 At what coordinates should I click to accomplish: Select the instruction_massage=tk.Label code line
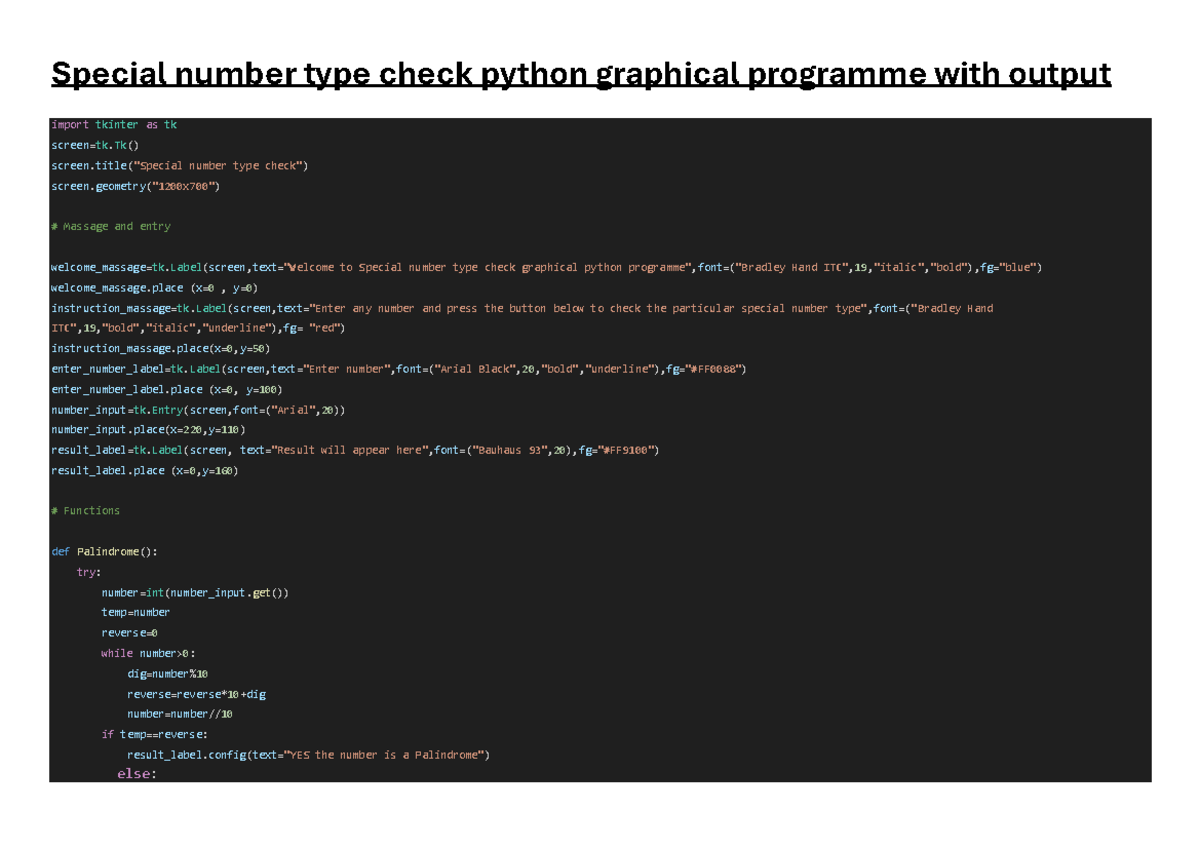(522, 308)
